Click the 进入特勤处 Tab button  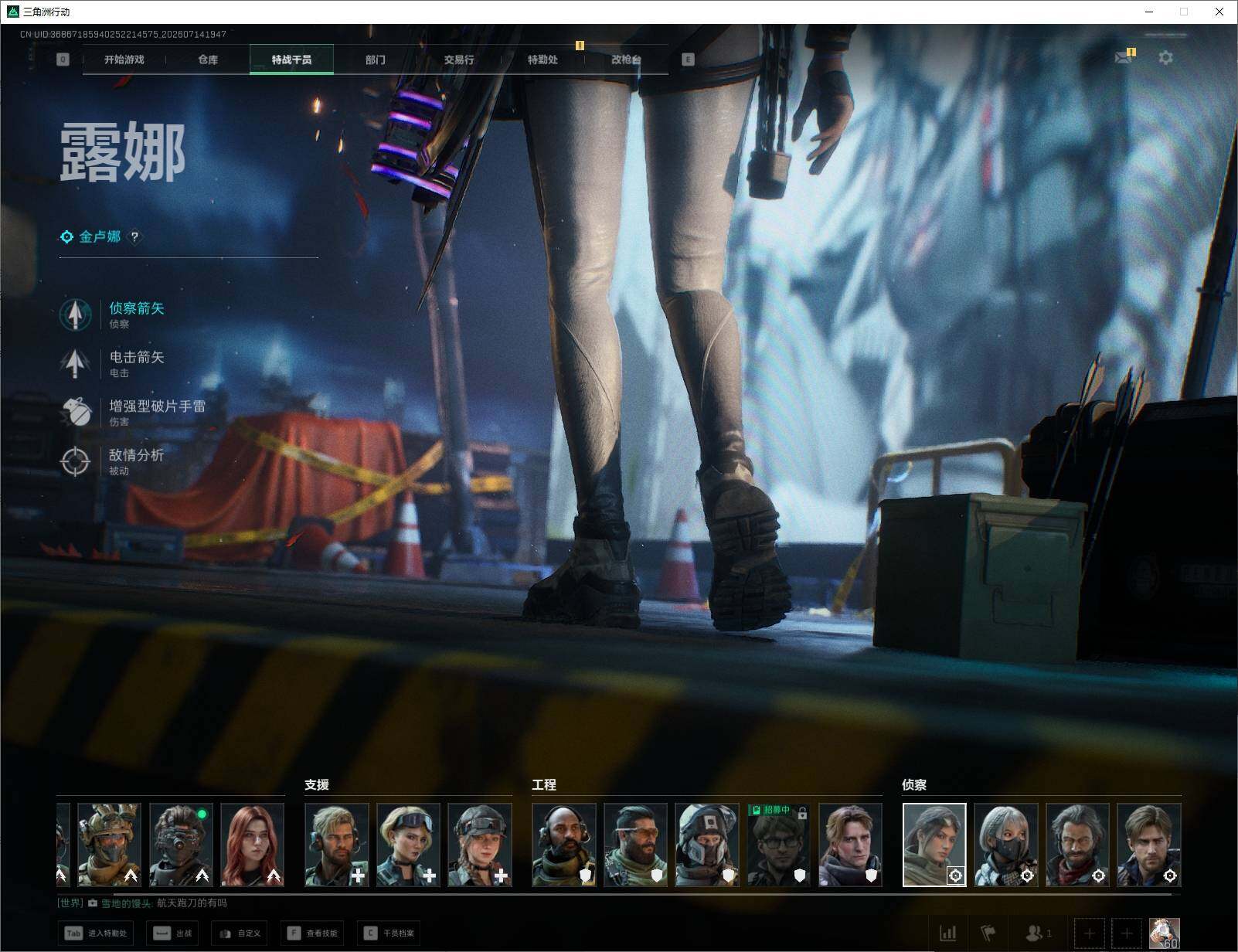pyautogui.click(x=97, y=933)
